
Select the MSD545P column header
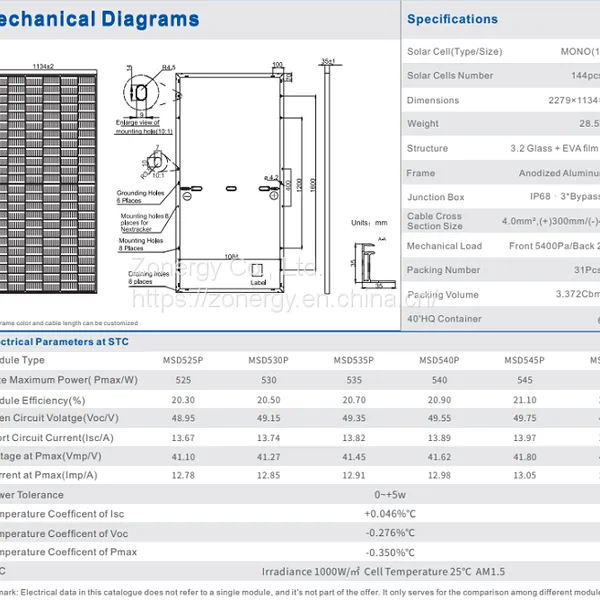[524, 360]
